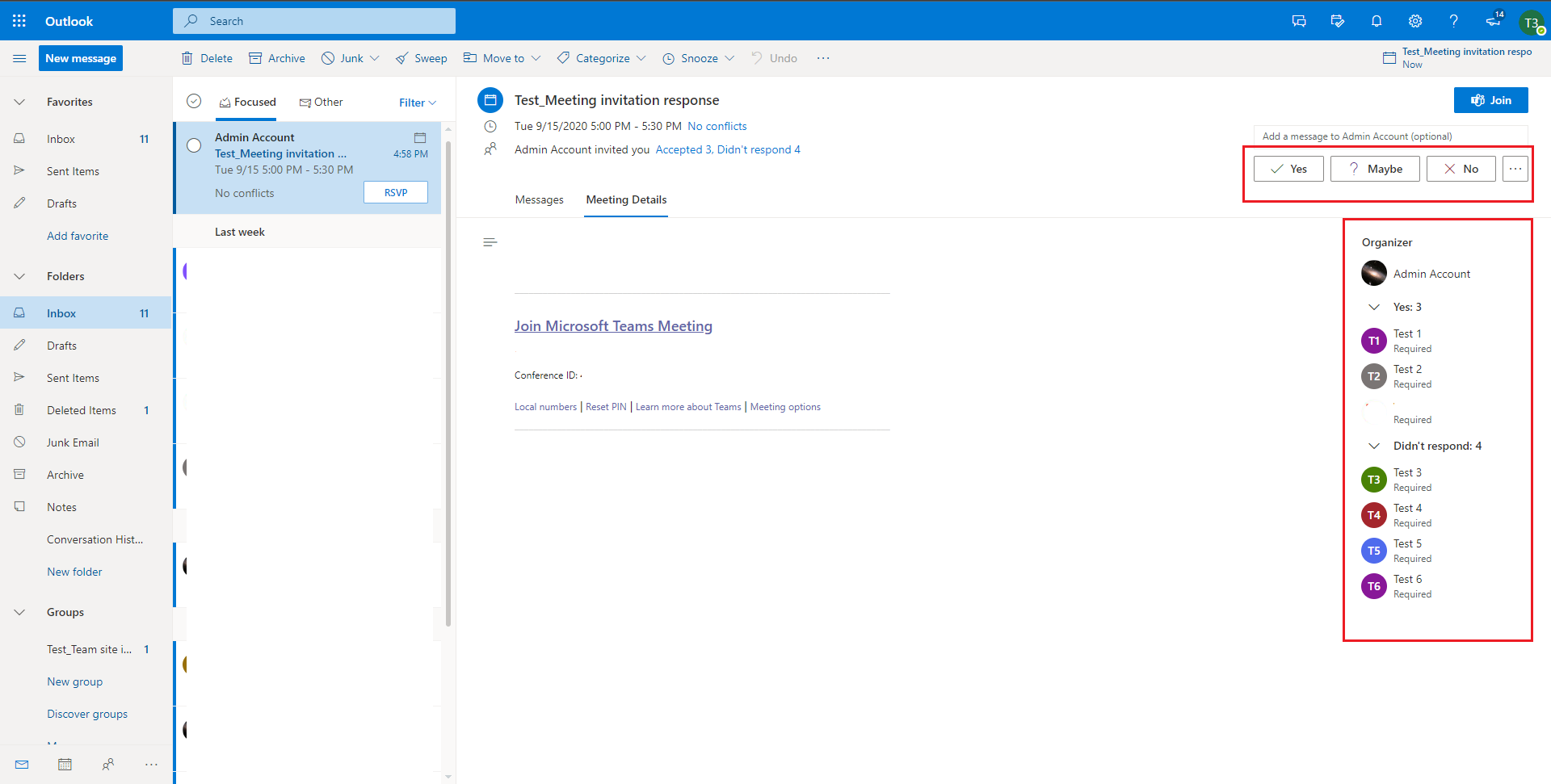Open the app launcher waffle icon

tap(19, 21)
